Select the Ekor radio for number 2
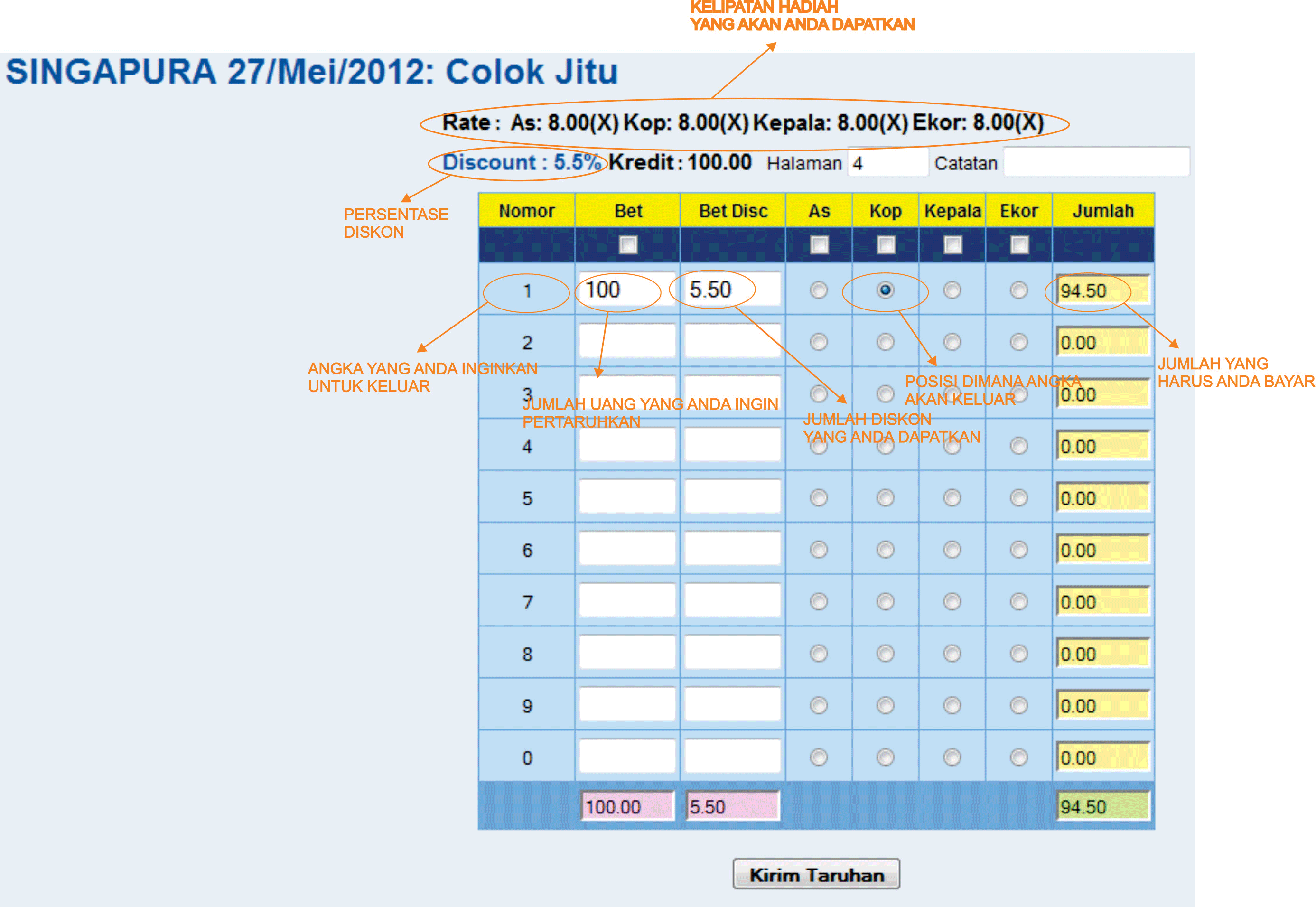The image size is (1316, 907). (1019, 342)
